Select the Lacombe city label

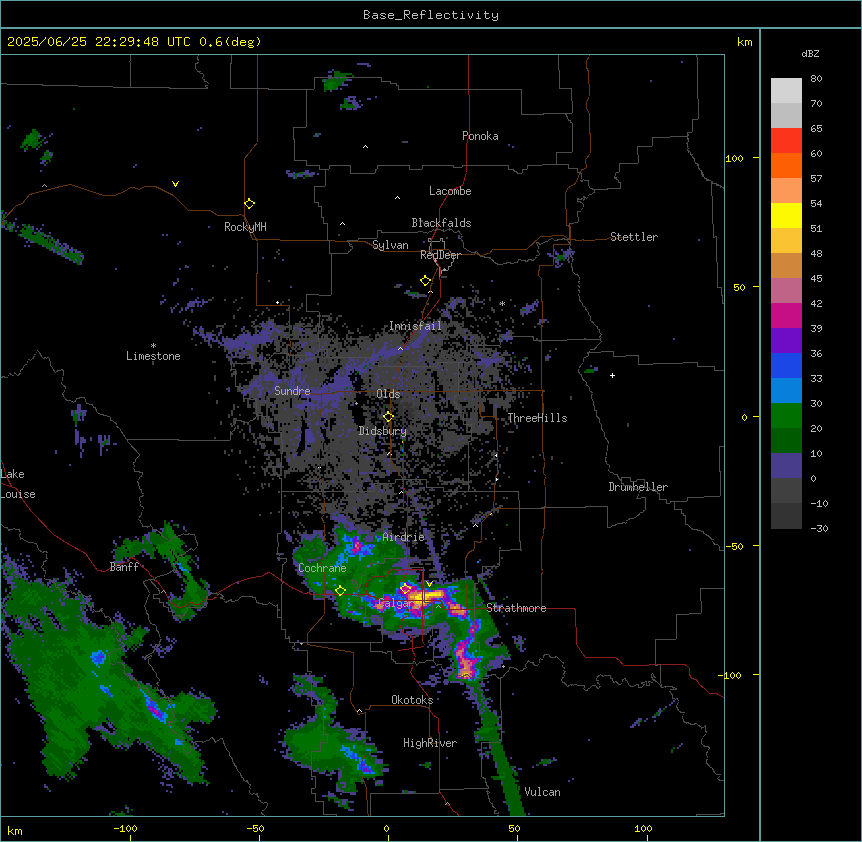click(x=450, y=191)
